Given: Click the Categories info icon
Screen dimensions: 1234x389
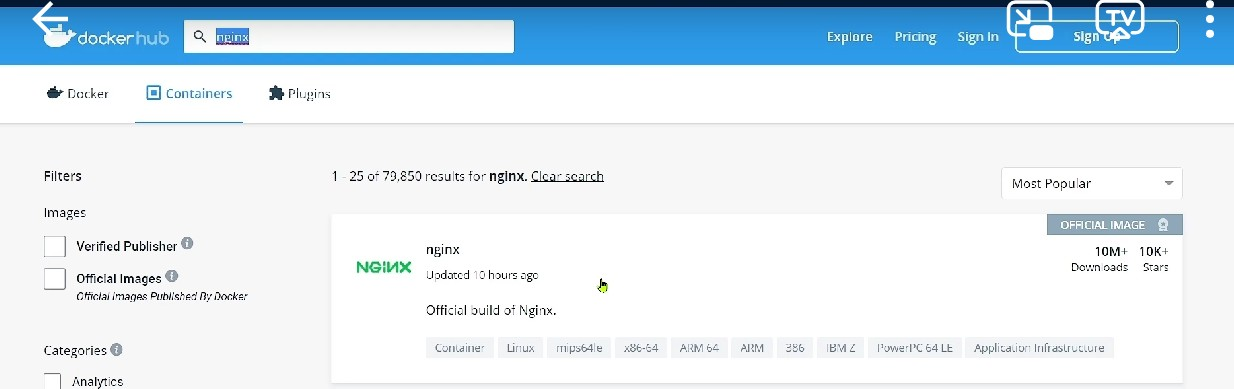Looking at the screenshot, I should pyautogui.click(x=117, y=350).
